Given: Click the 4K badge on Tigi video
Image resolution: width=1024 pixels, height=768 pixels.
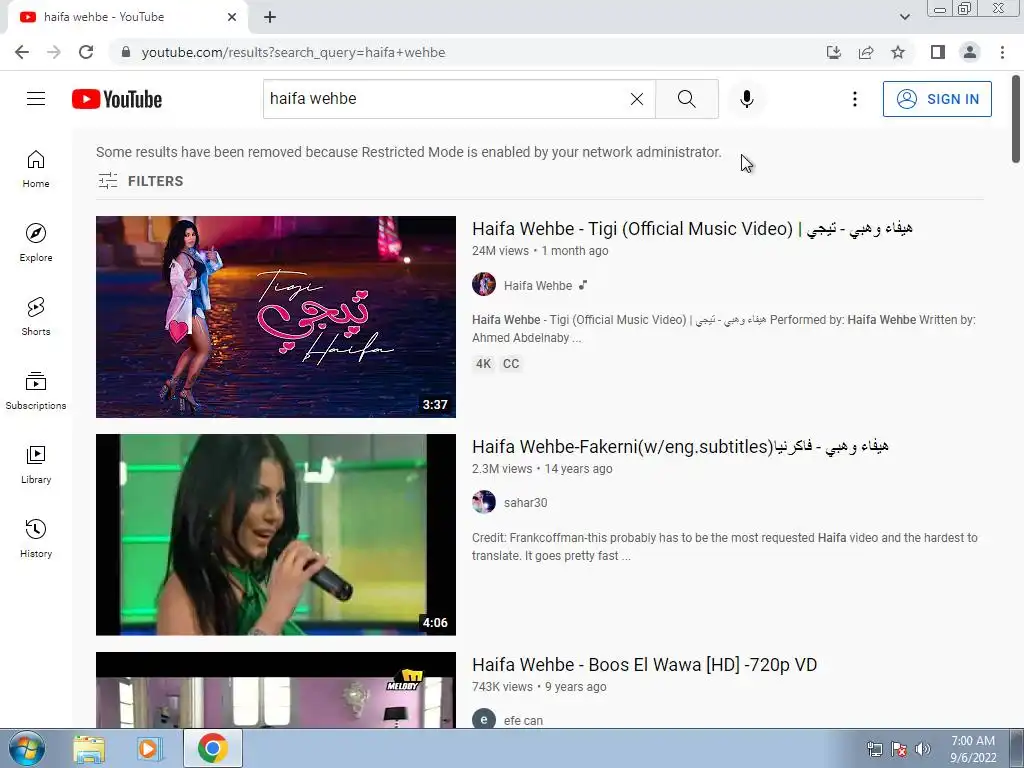Looking at the screenshot, I should (483, 364).
